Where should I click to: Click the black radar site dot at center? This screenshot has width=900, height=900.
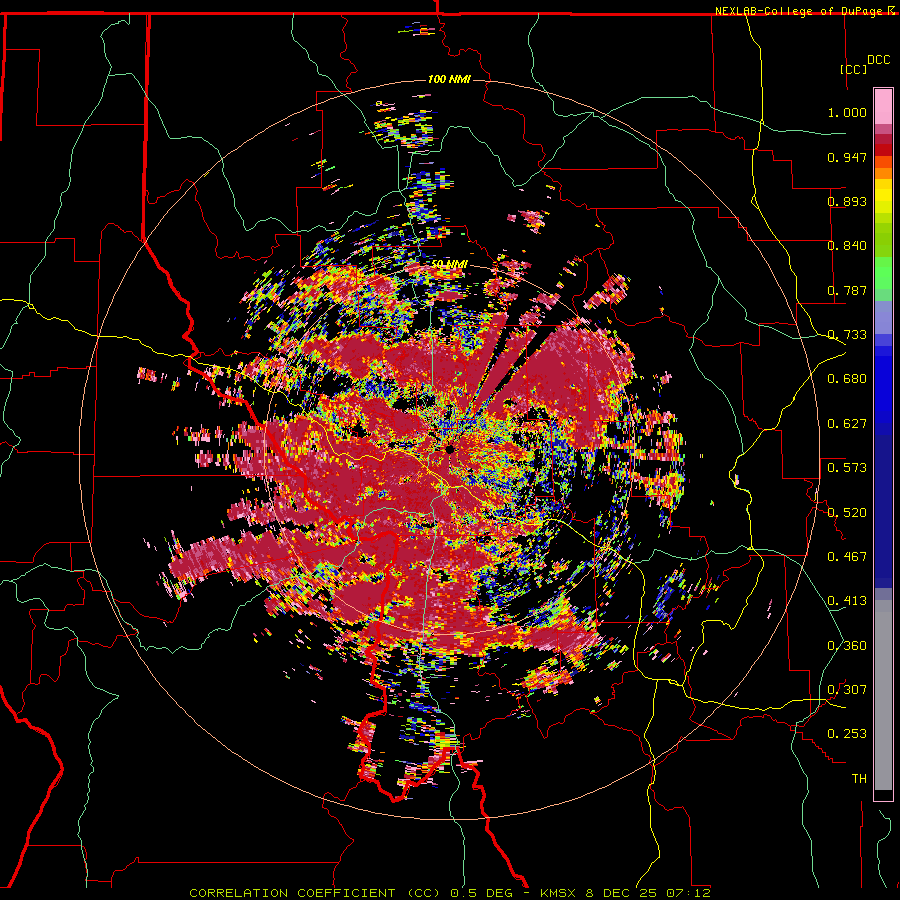(x=449, y=448)
